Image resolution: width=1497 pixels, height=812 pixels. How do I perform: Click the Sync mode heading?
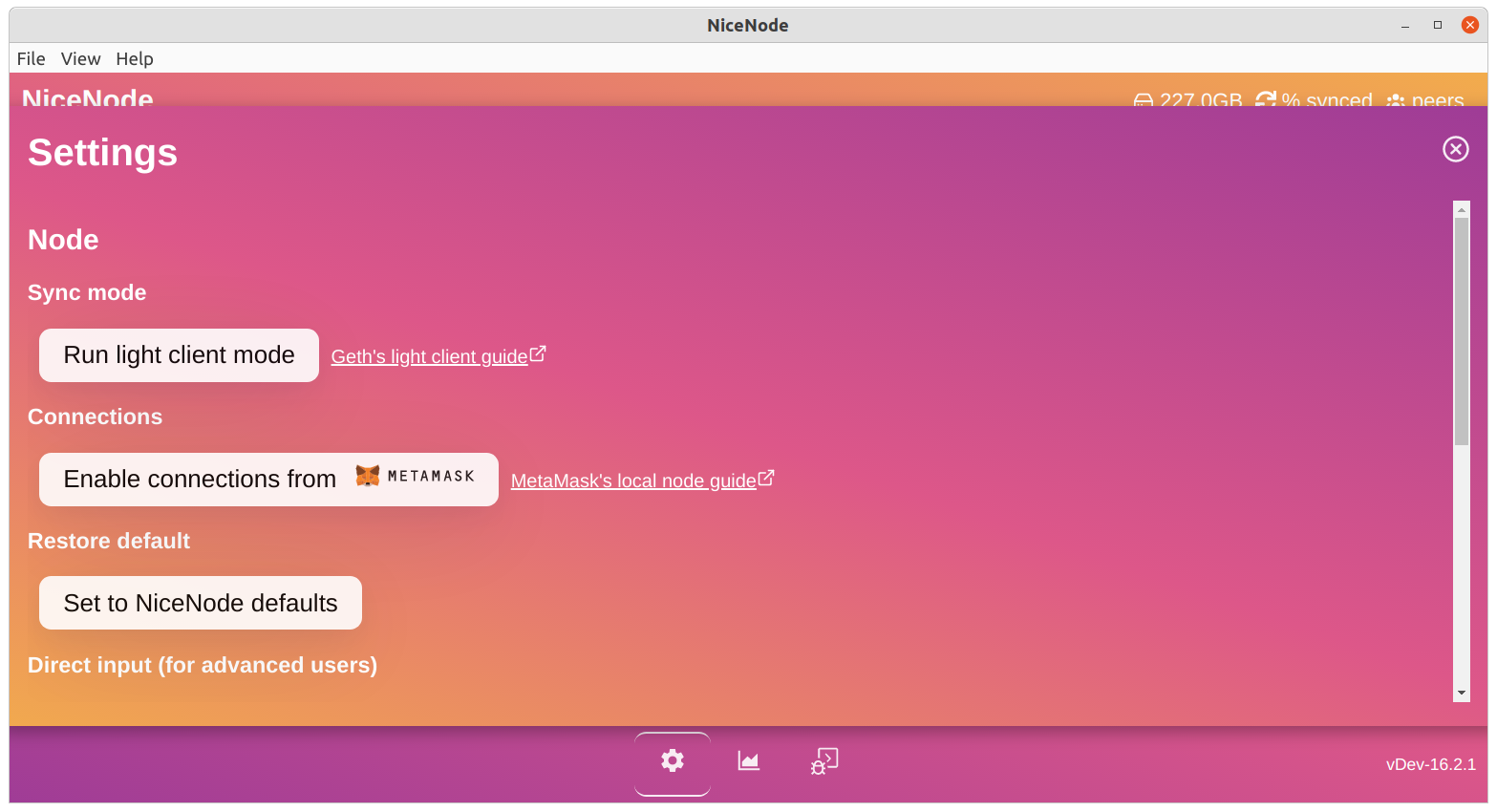point(87,292)
